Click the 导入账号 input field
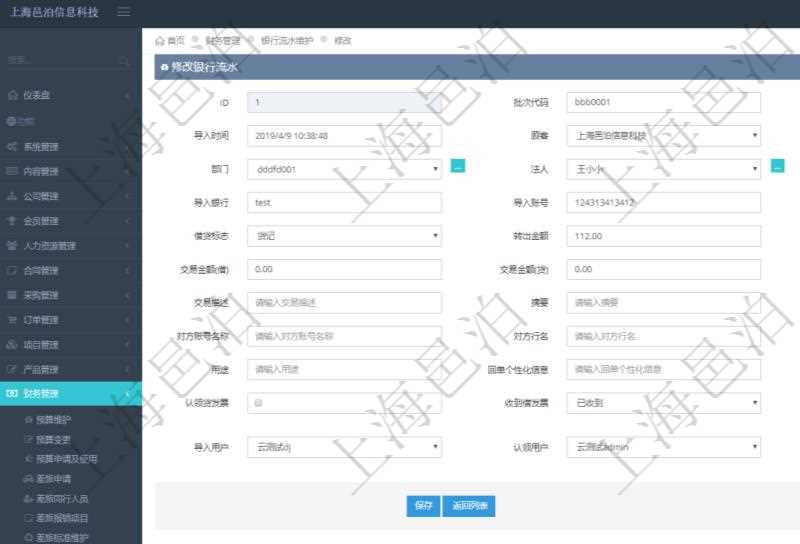 tap(663, 203)
